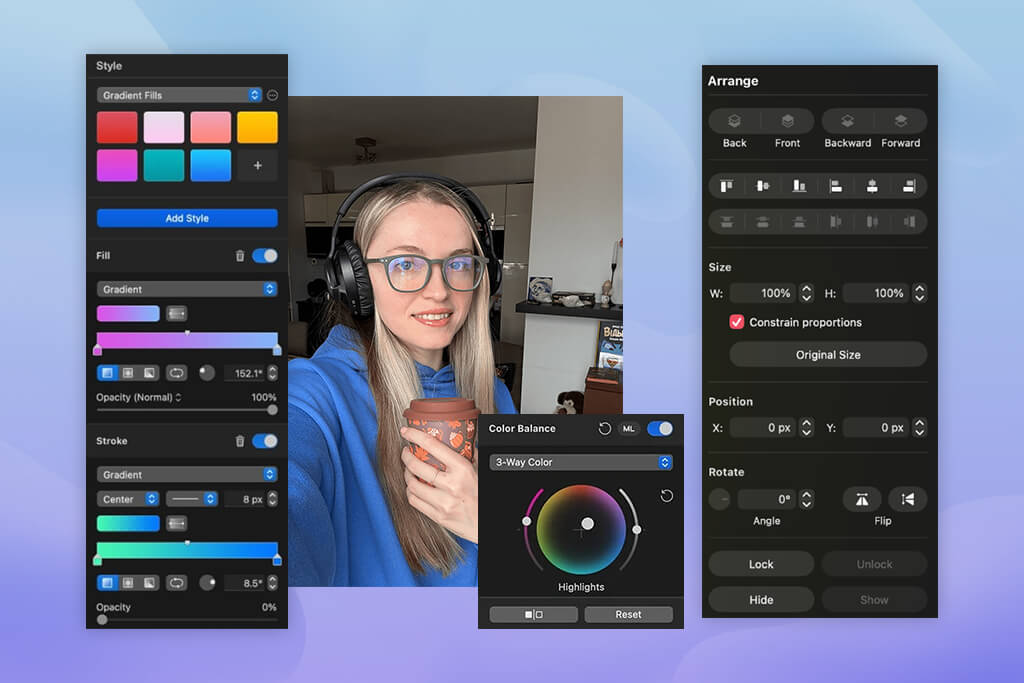
Task: Align objects to left edges
Action: click(x=835, y=186)
